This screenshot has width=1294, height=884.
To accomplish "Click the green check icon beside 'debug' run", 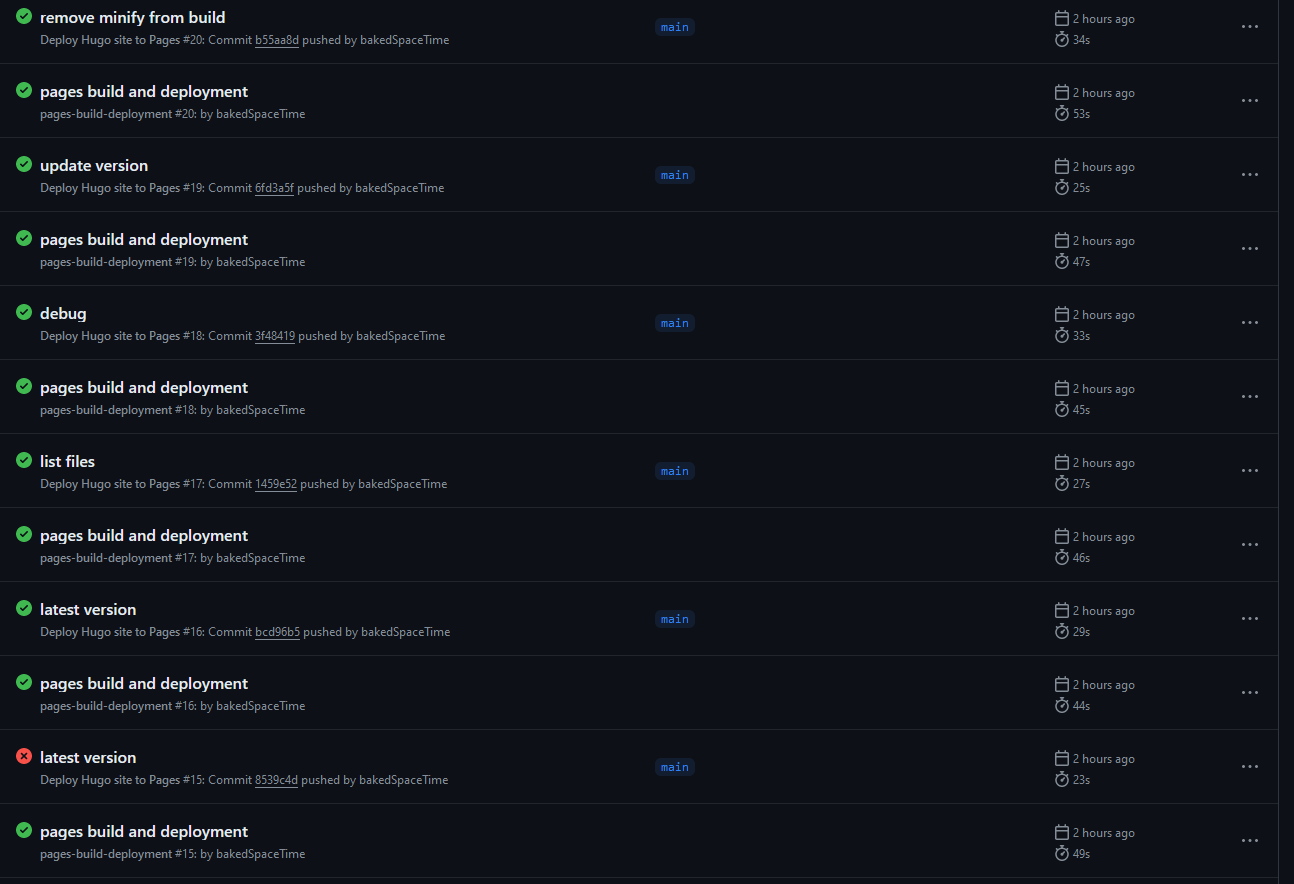I will pyautogui.click(x=23, y=312).
